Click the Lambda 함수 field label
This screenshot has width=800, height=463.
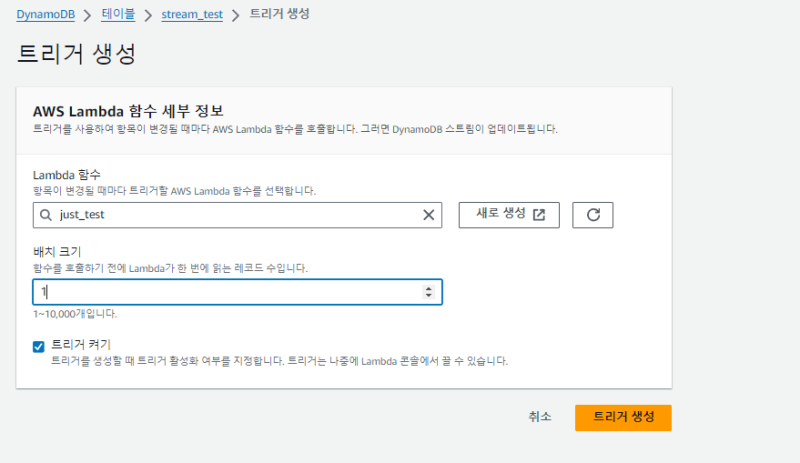pos(67,176)
